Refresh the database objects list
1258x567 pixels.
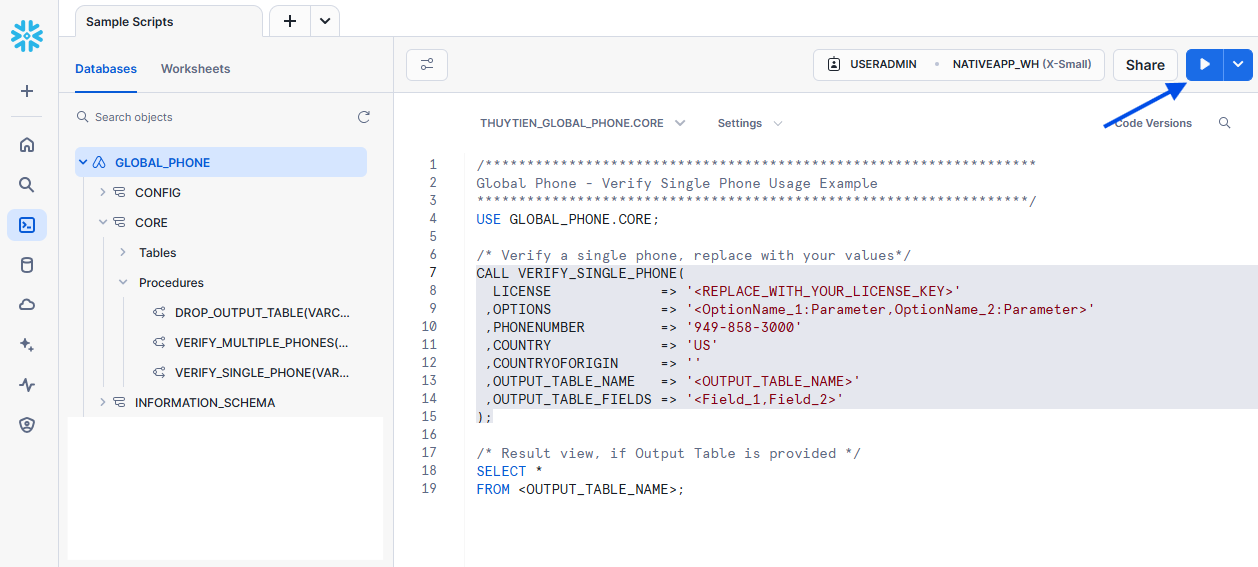click(x=364, y=117)
